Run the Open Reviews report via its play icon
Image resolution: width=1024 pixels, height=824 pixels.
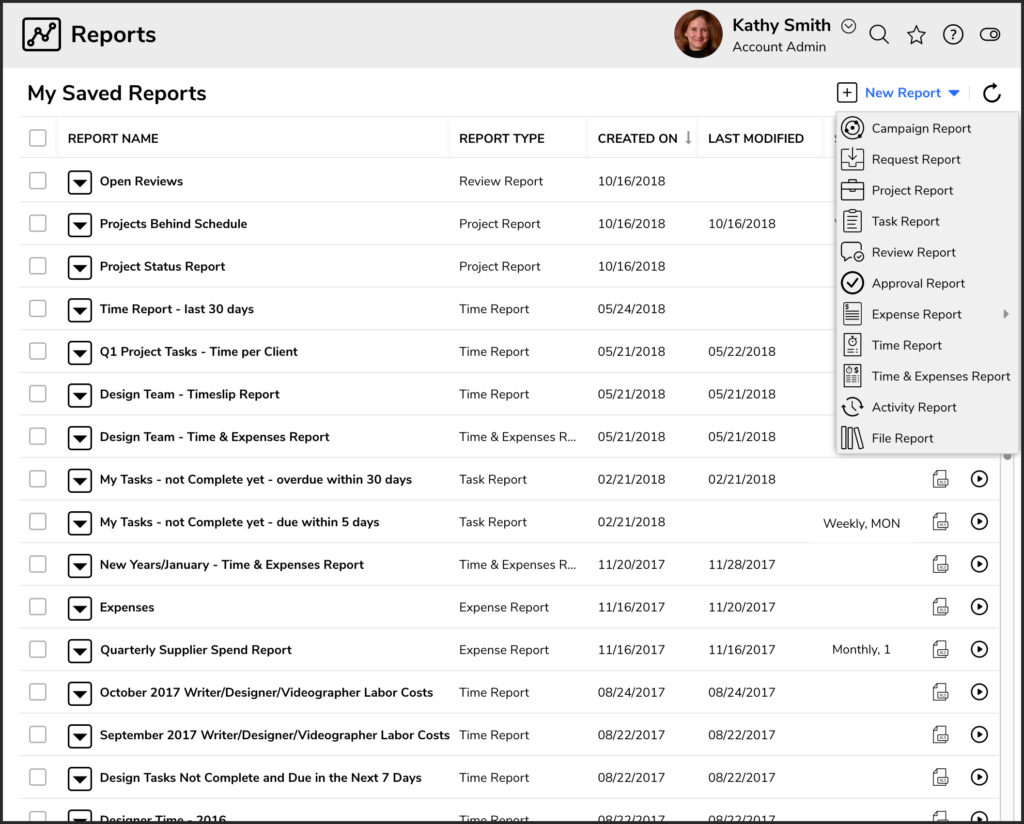click(979, 181)
